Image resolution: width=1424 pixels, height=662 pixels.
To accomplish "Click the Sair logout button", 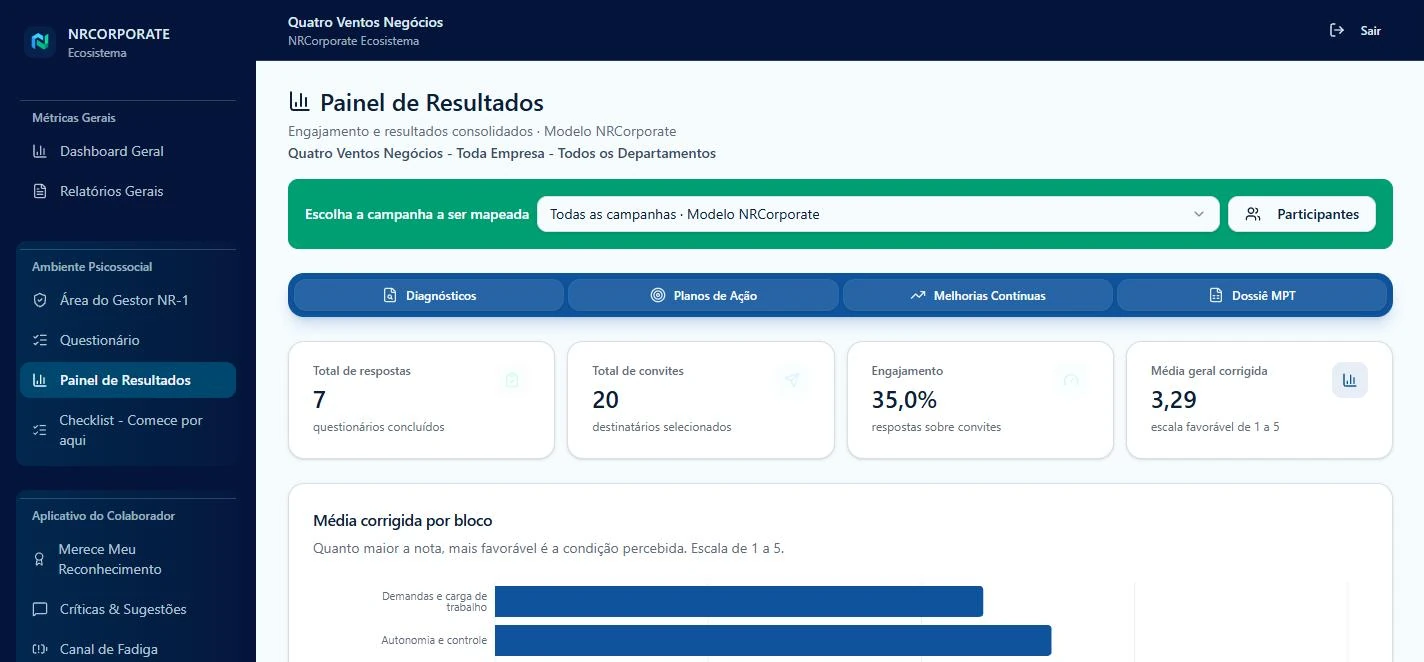I will 1355,30.
